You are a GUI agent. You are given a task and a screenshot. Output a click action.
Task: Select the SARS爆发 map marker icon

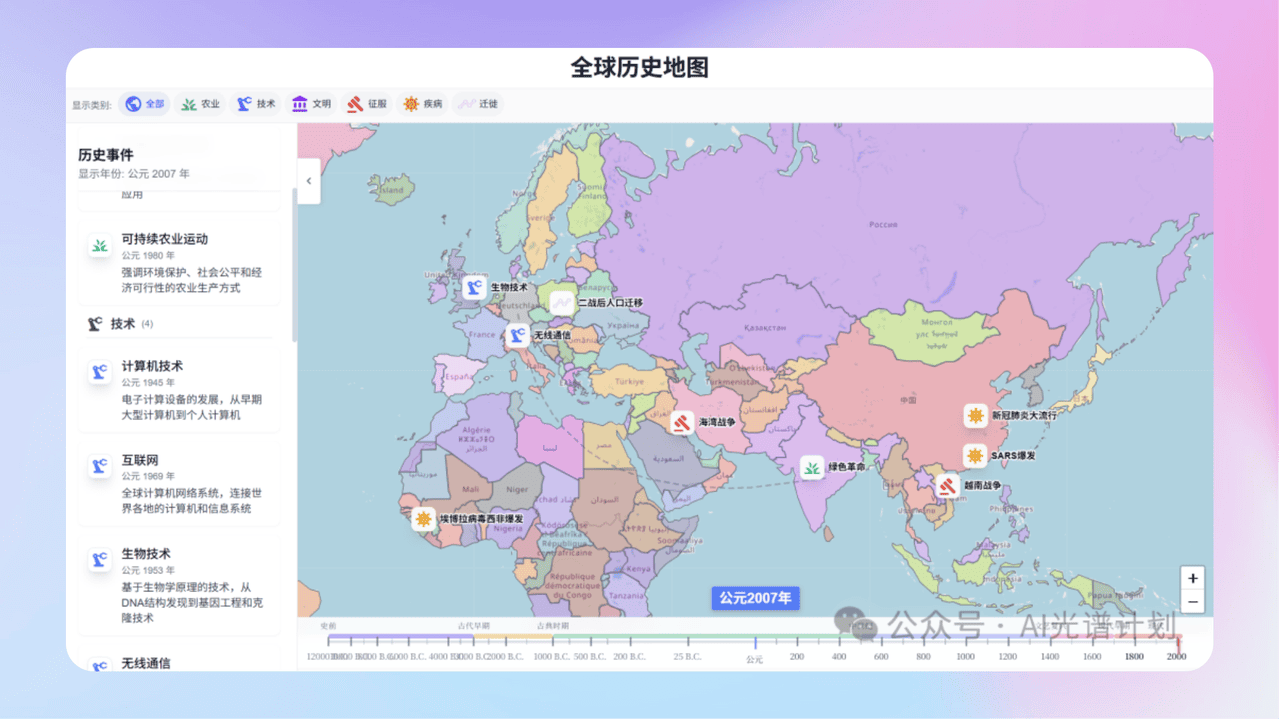975,456
